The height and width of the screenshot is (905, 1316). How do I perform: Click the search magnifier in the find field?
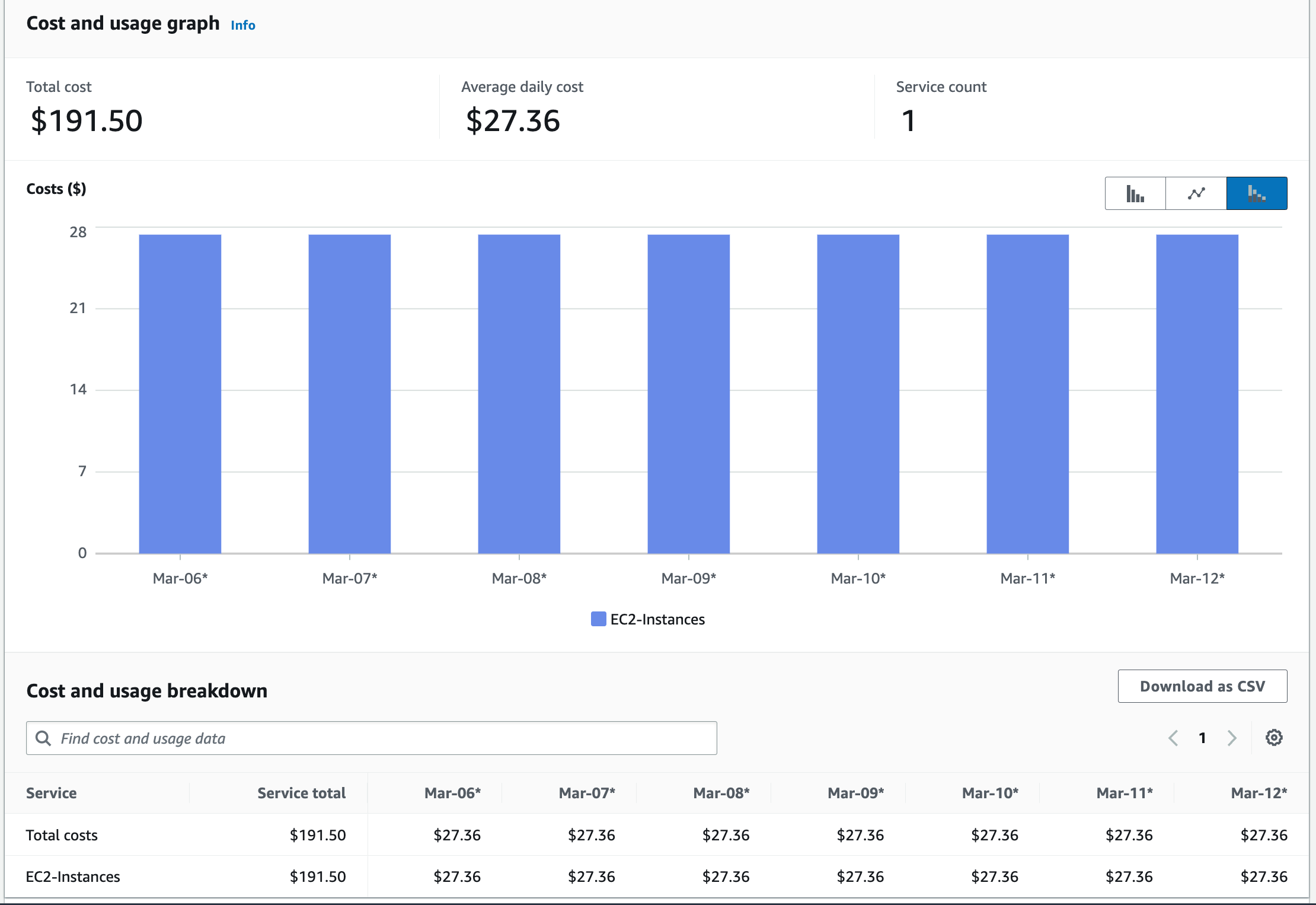coord(43,738)
